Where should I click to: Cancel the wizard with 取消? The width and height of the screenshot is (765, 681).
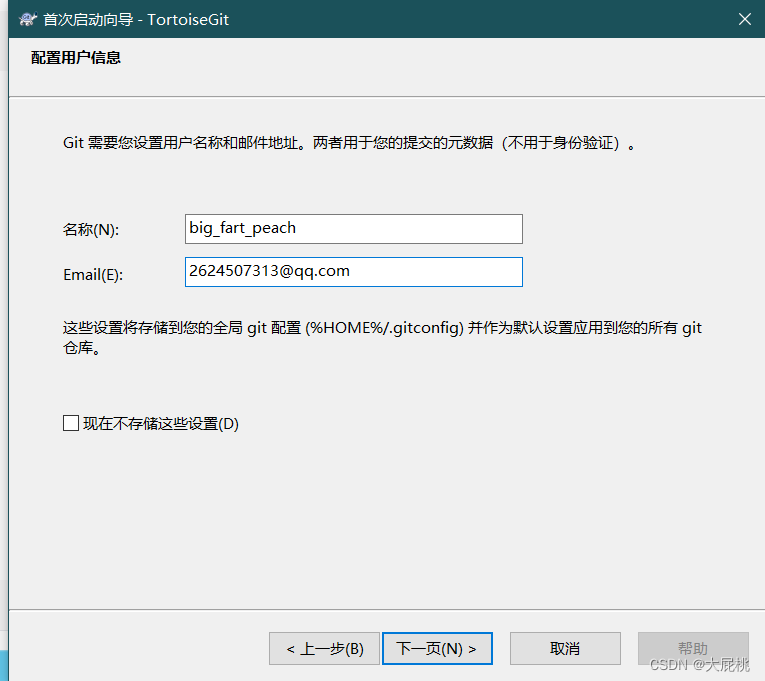coord(565,648)
